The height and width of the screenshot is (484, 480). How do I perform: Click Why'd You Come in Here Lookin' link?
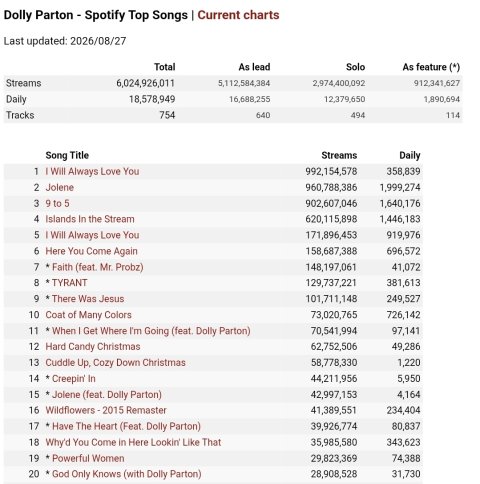coord(133,442)
